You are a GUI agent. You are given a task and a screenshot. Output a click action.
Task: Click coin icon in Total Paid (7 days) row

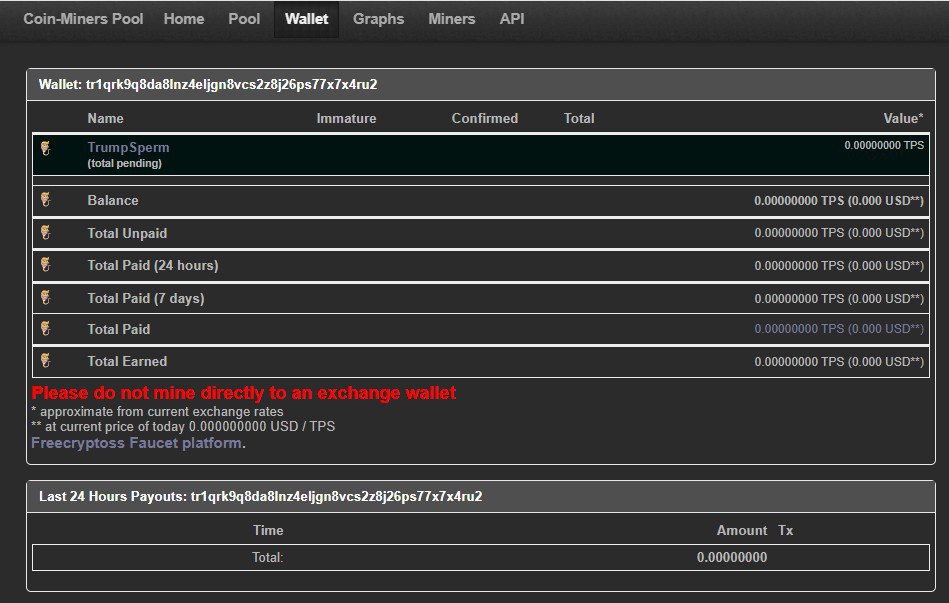coord(45,298)
